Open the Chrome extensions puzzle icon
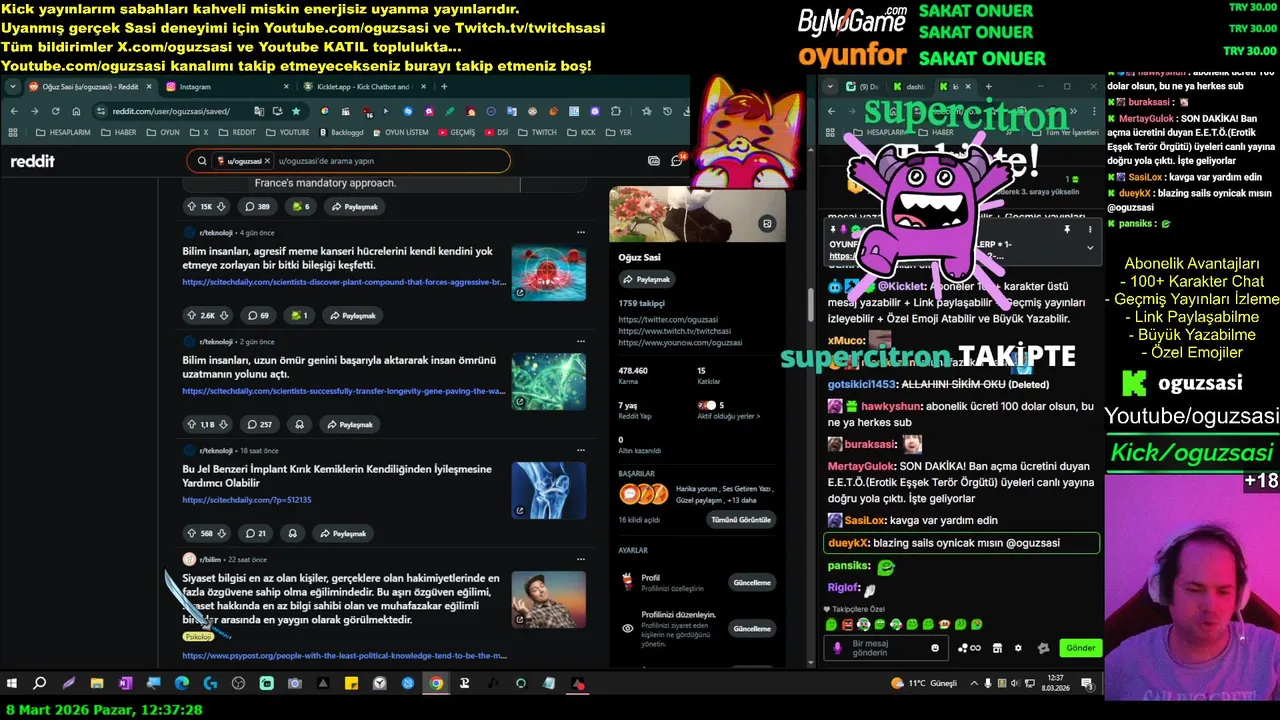The image size is (1280, 720). pos(617,111)
